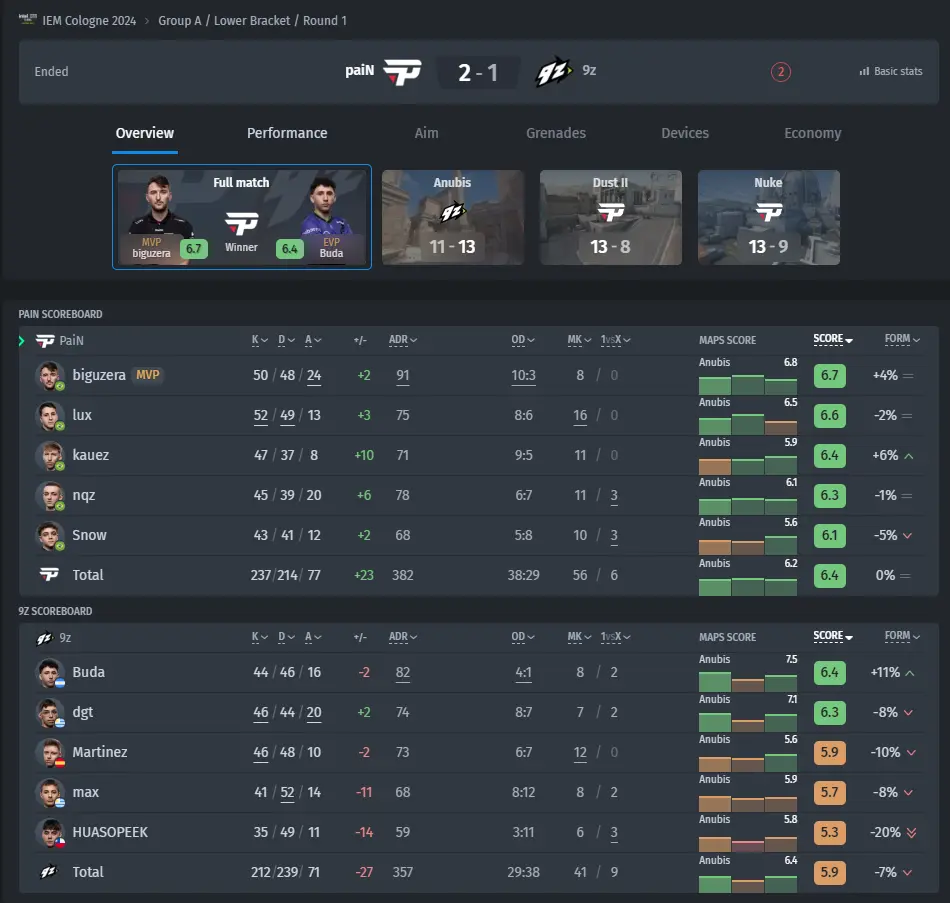Sort PaiN scoreboard by D column
Image resolution: width=950 pixels, height=903 pixels.
286,340
